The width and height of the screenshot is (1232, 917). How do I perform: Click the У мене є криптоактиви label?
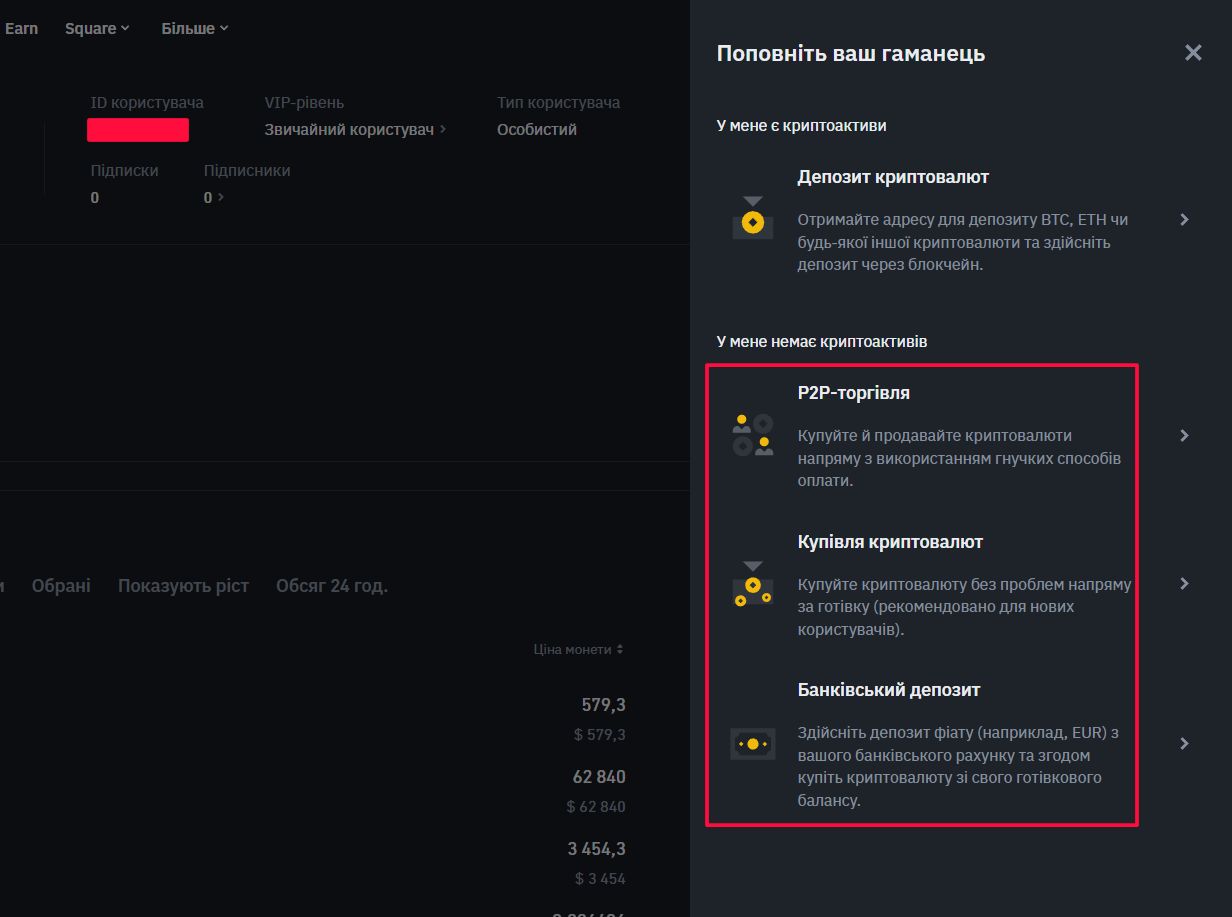pyautogui.click(x=801, y=125)
